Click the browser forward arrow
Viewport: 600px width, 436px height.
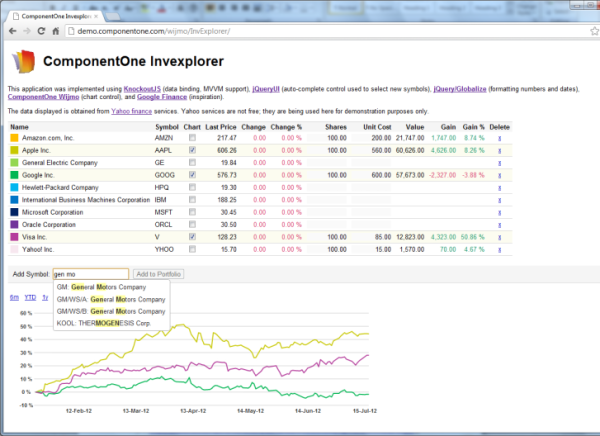28,31
